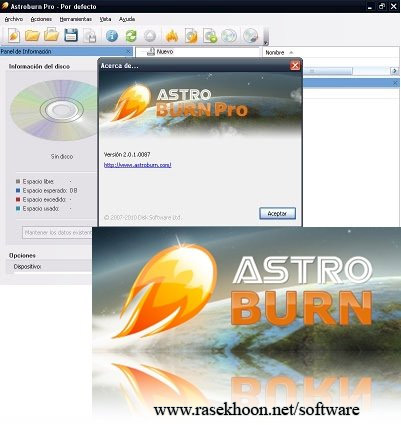Open the Acciones menu
Viewport: 401px width, 425px height.
41,19
